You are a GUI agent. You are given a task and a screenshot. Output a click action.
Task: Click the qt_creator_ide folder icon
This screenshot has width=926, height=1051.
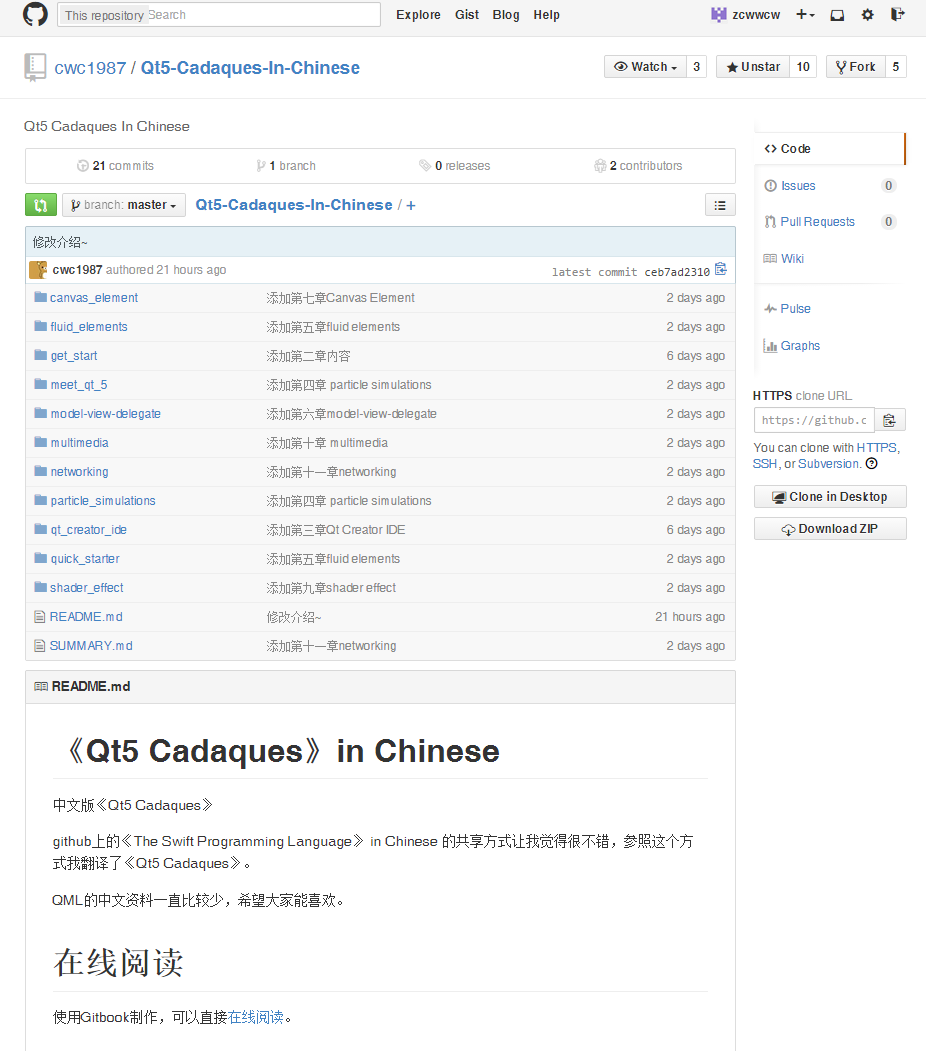click(41, 530)
